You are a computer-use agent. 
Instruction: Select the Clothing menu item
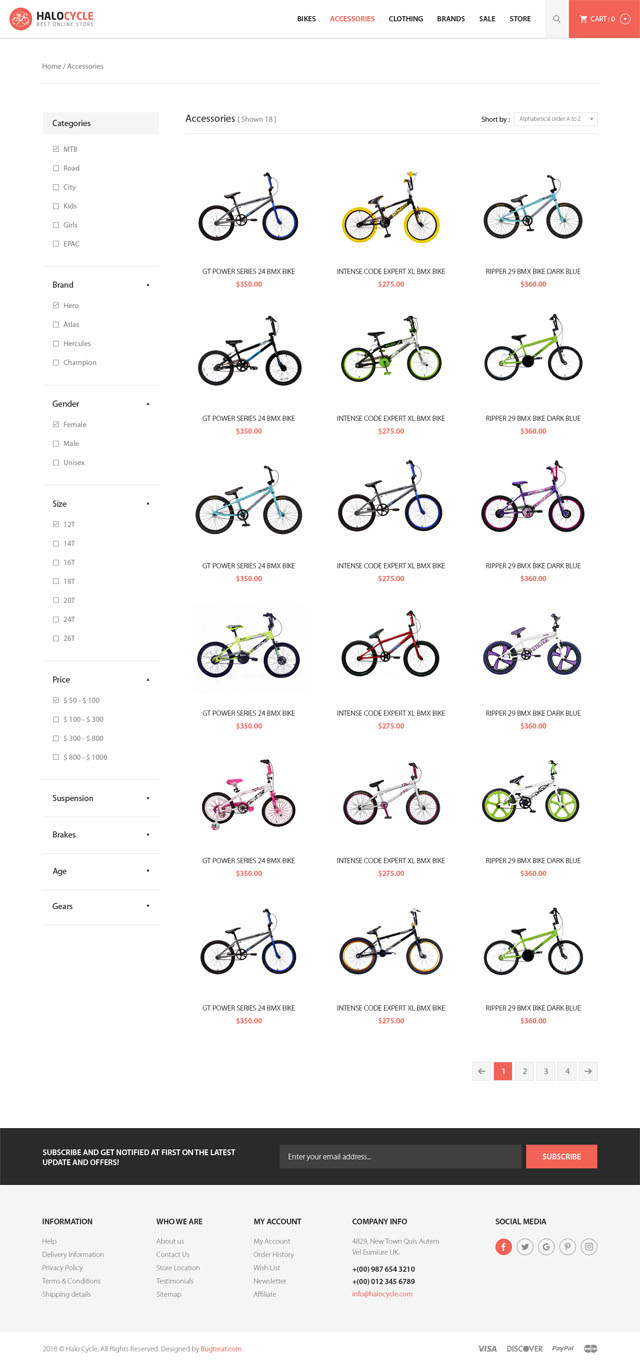[x=405, y=19]
